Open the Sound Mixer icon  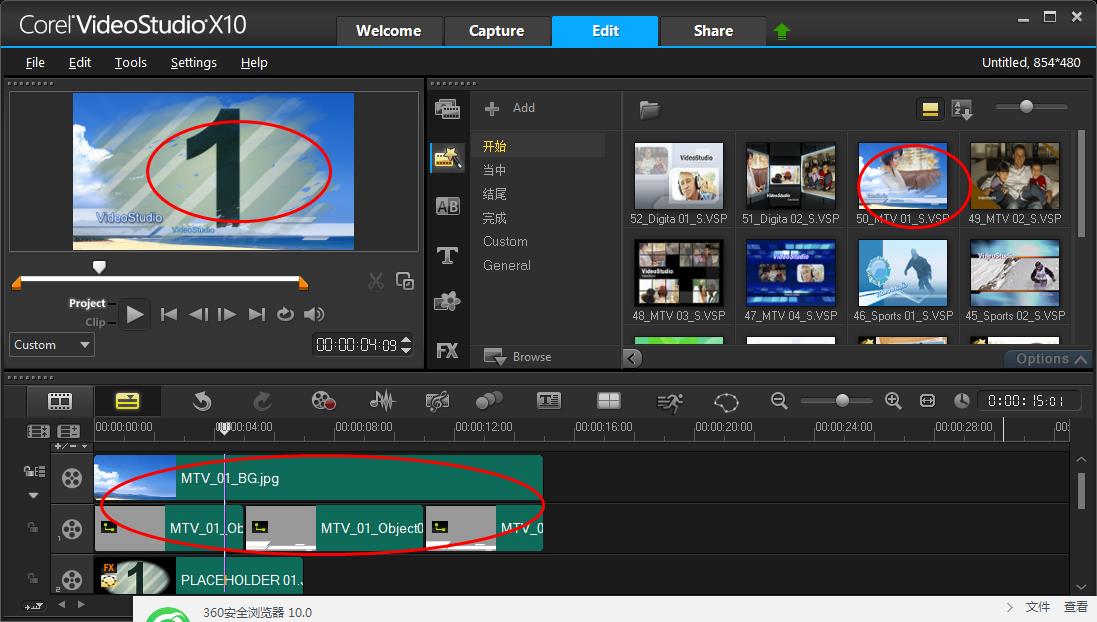click(382, 401)
